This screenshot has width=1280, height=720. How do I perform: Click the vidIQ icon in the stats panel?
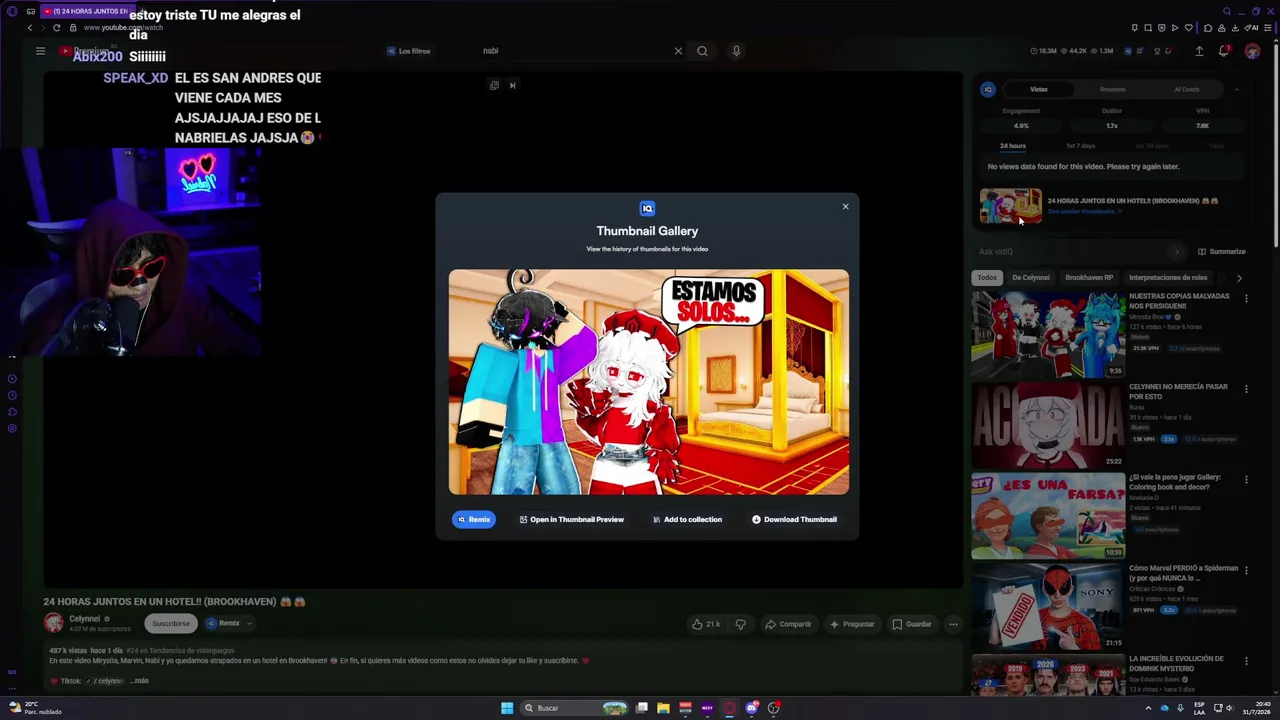tap(988, 89)
